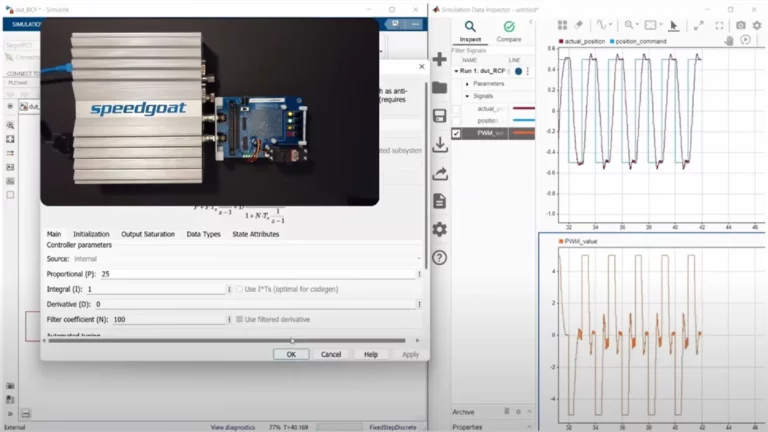Collapse the Run 1: dut_RCP tree node
The width and height of the screenshot is (768, 432).
(456, 71)
